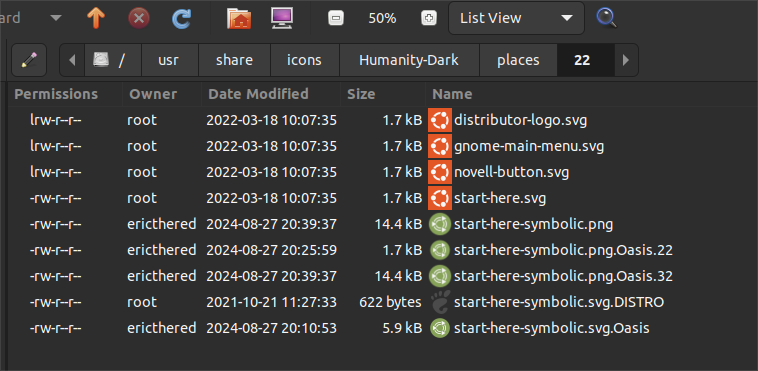Viewport: 758px width, 371px height.
Task: Go to the Humanity-Dark path segment
Action: click(409, 60)
